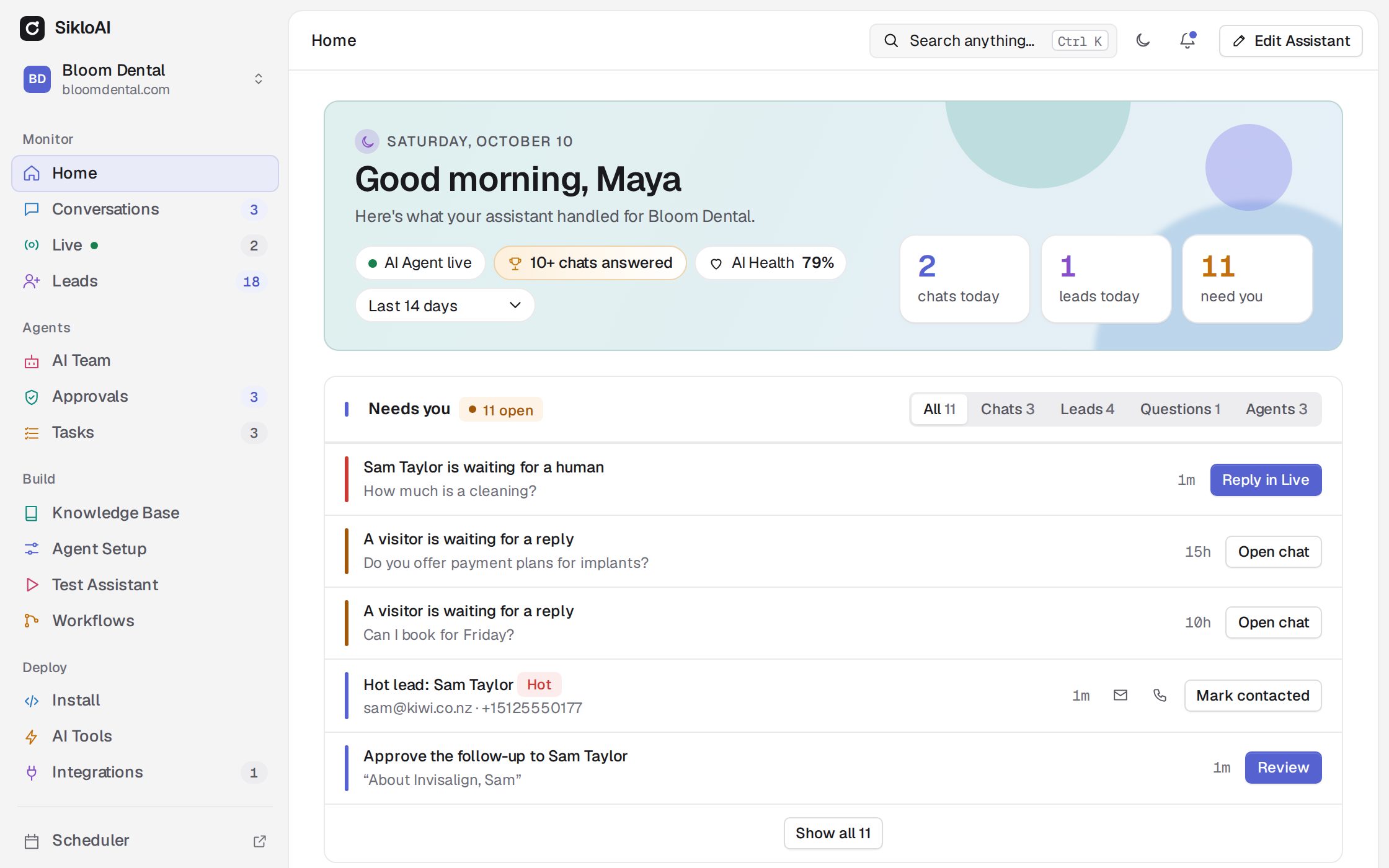This screenshot has width=1389, height=868.
Task: Go to Home in the sidebar
Action: pos(144,174)
